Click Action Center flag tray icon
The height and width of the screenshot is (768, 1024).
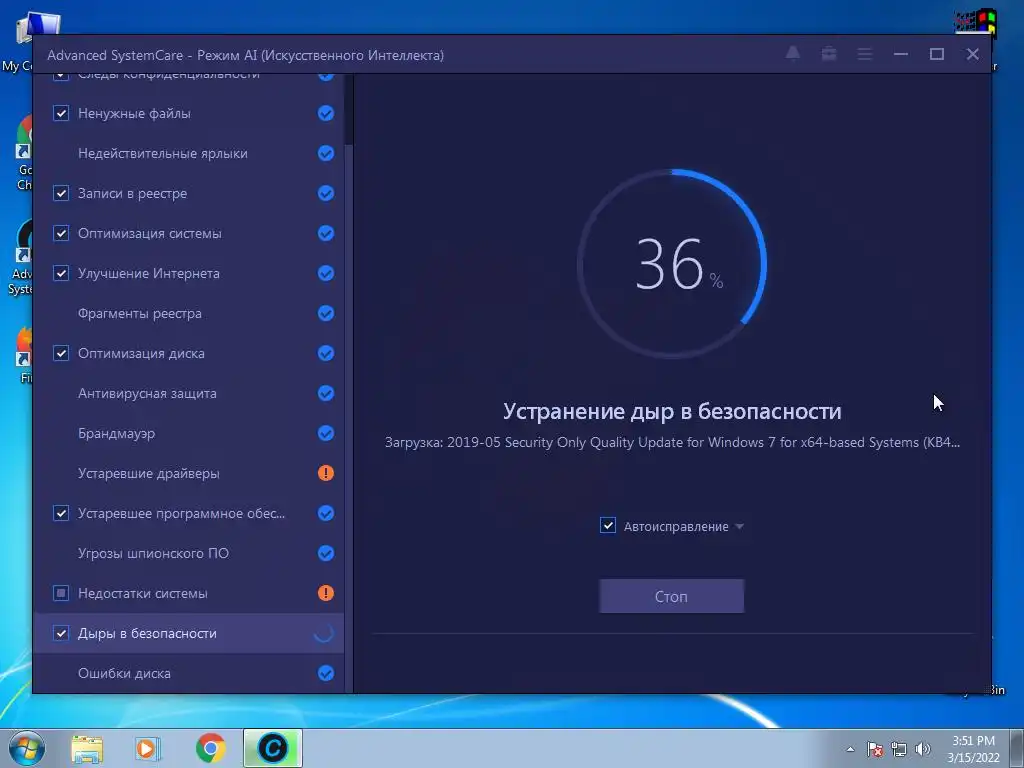[875, 749]
